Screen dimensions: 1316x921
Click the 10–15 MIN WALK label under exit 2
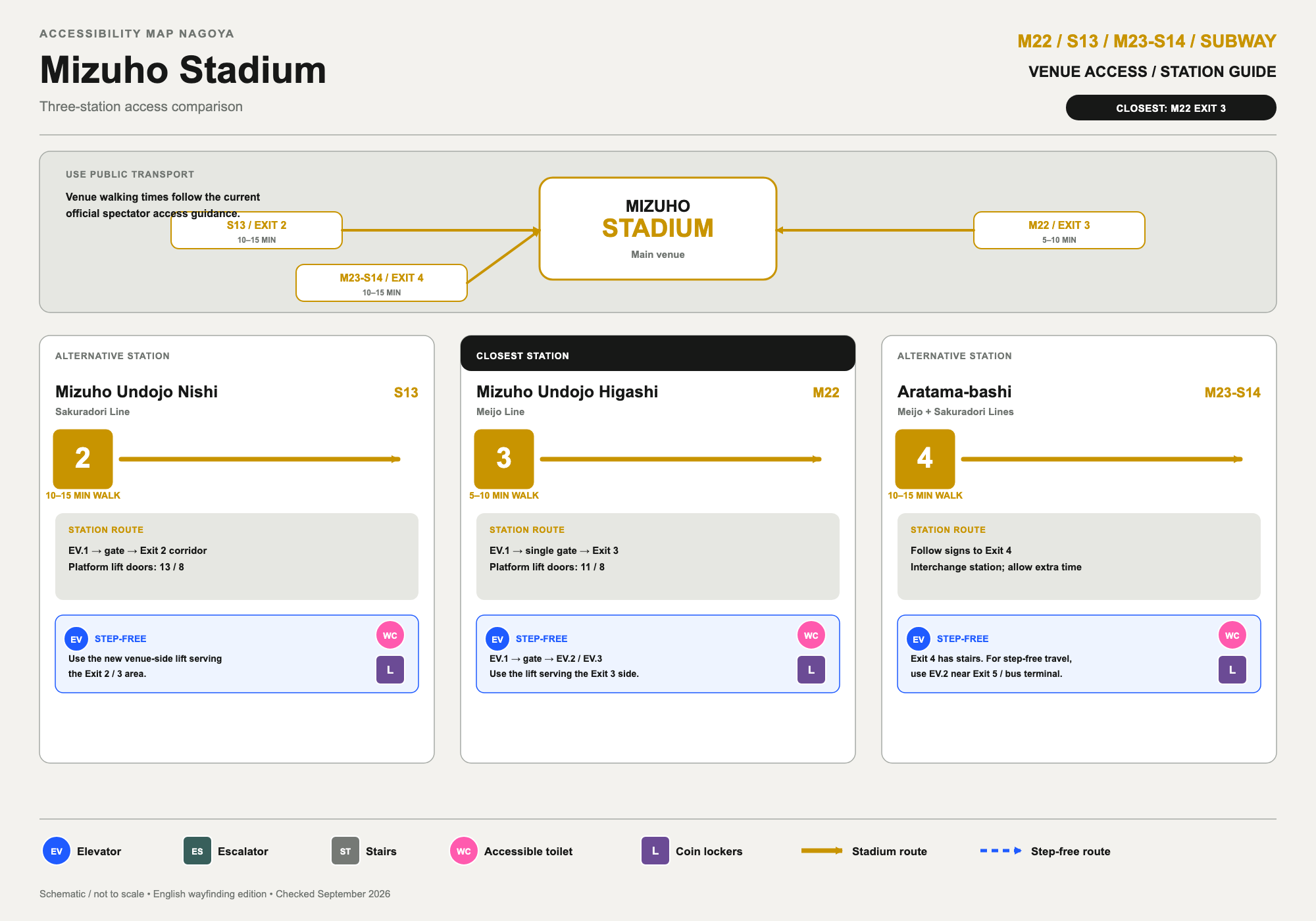(x=83, y=495)
